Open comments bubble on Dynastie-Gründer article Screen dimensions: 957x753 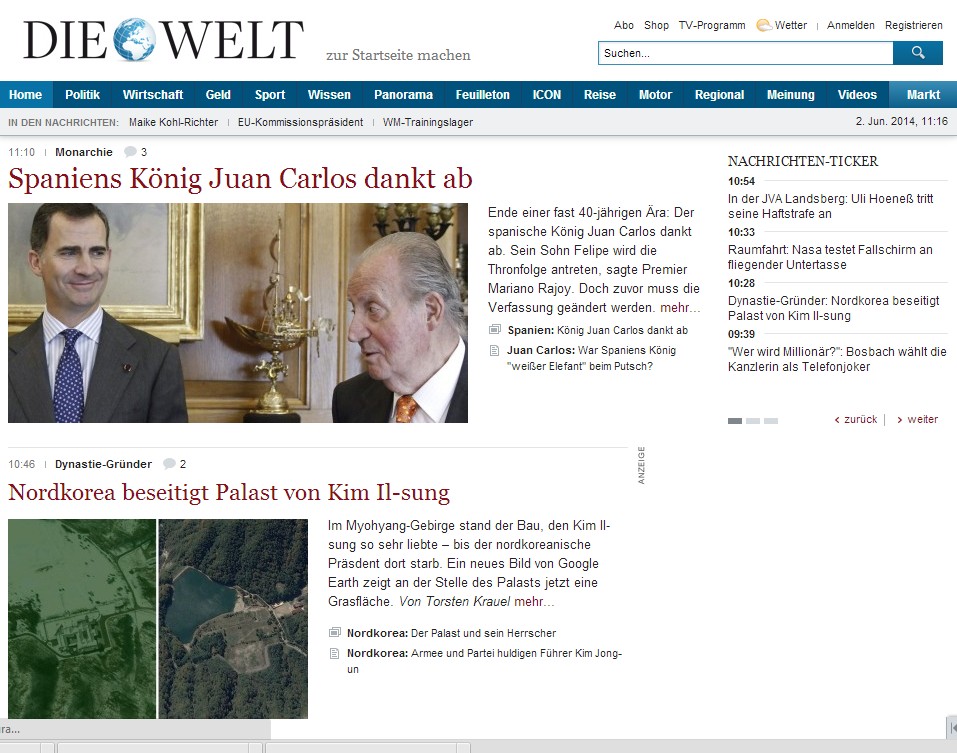(169, 464)
